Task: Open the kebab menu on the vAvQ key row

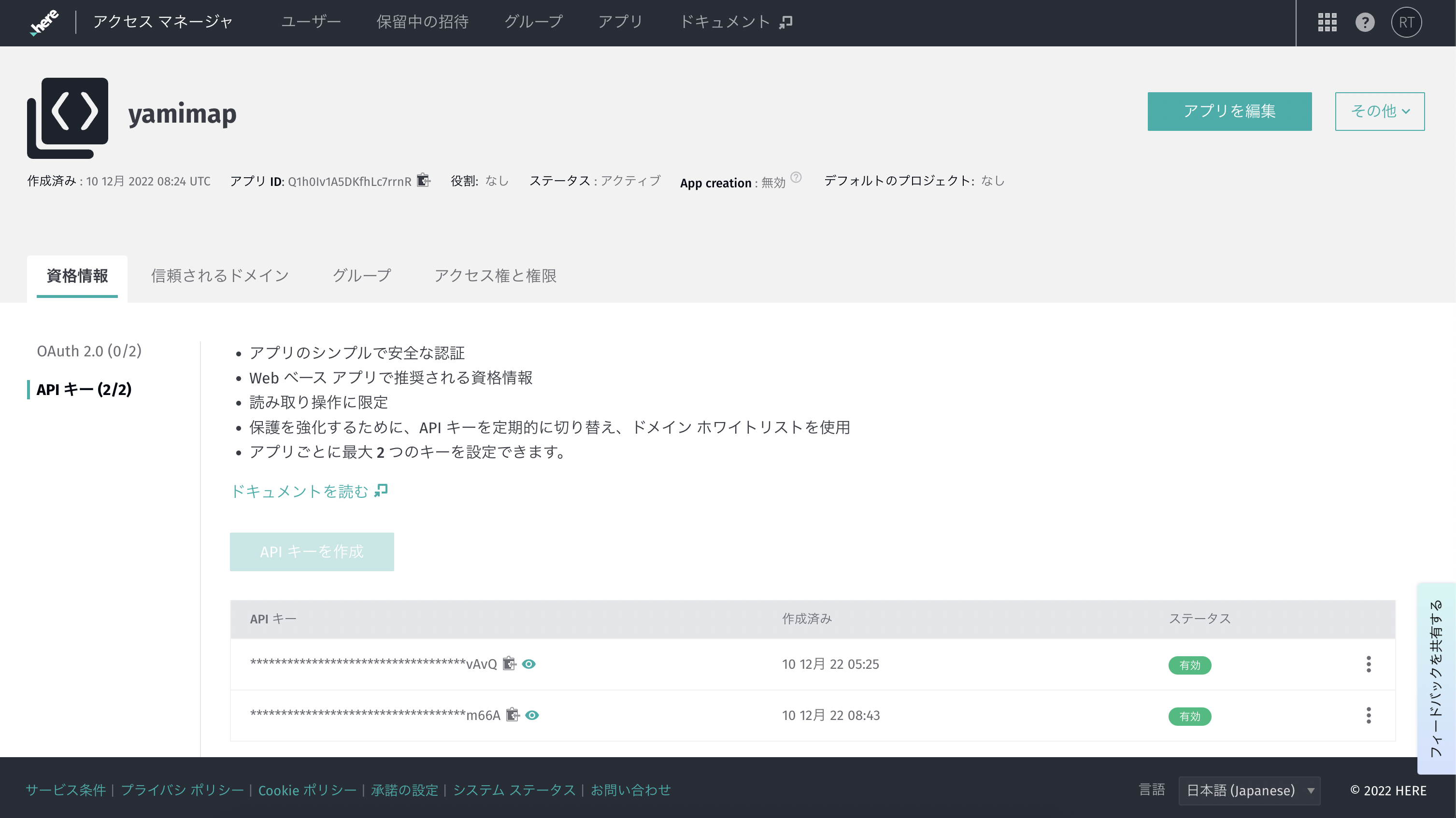Action: coord(1369,664)
